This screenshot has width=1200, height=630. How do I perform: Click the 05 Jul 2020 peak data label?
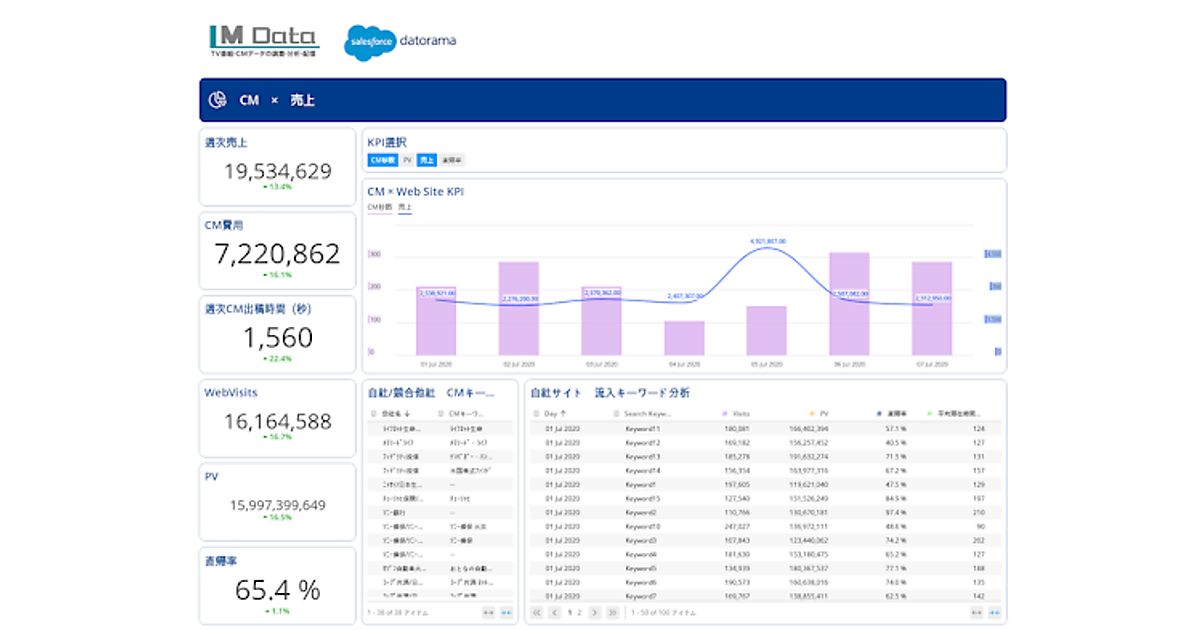(768, 241)
